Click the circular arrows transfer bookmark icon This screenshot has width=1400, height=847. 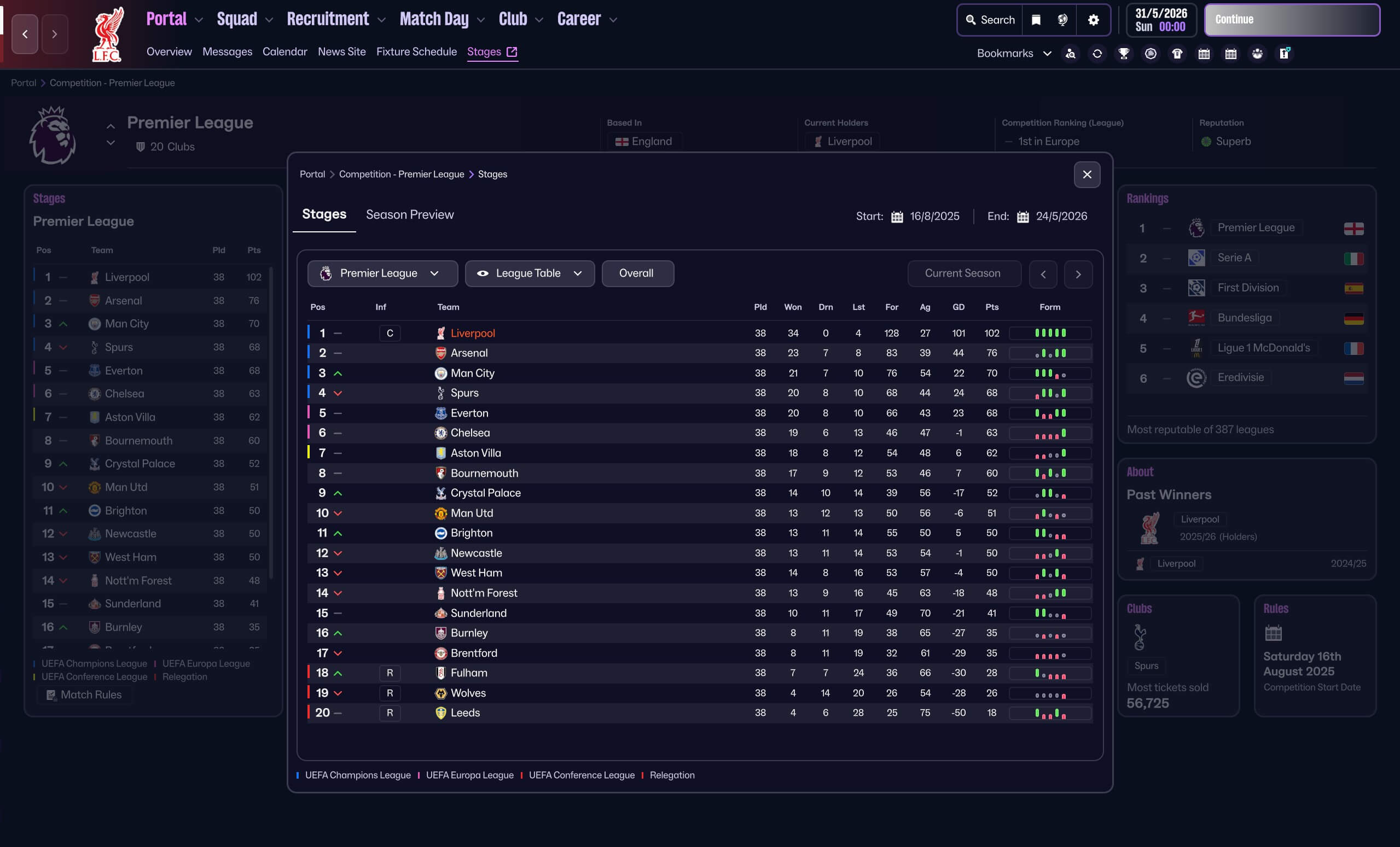pos(1097,54)
